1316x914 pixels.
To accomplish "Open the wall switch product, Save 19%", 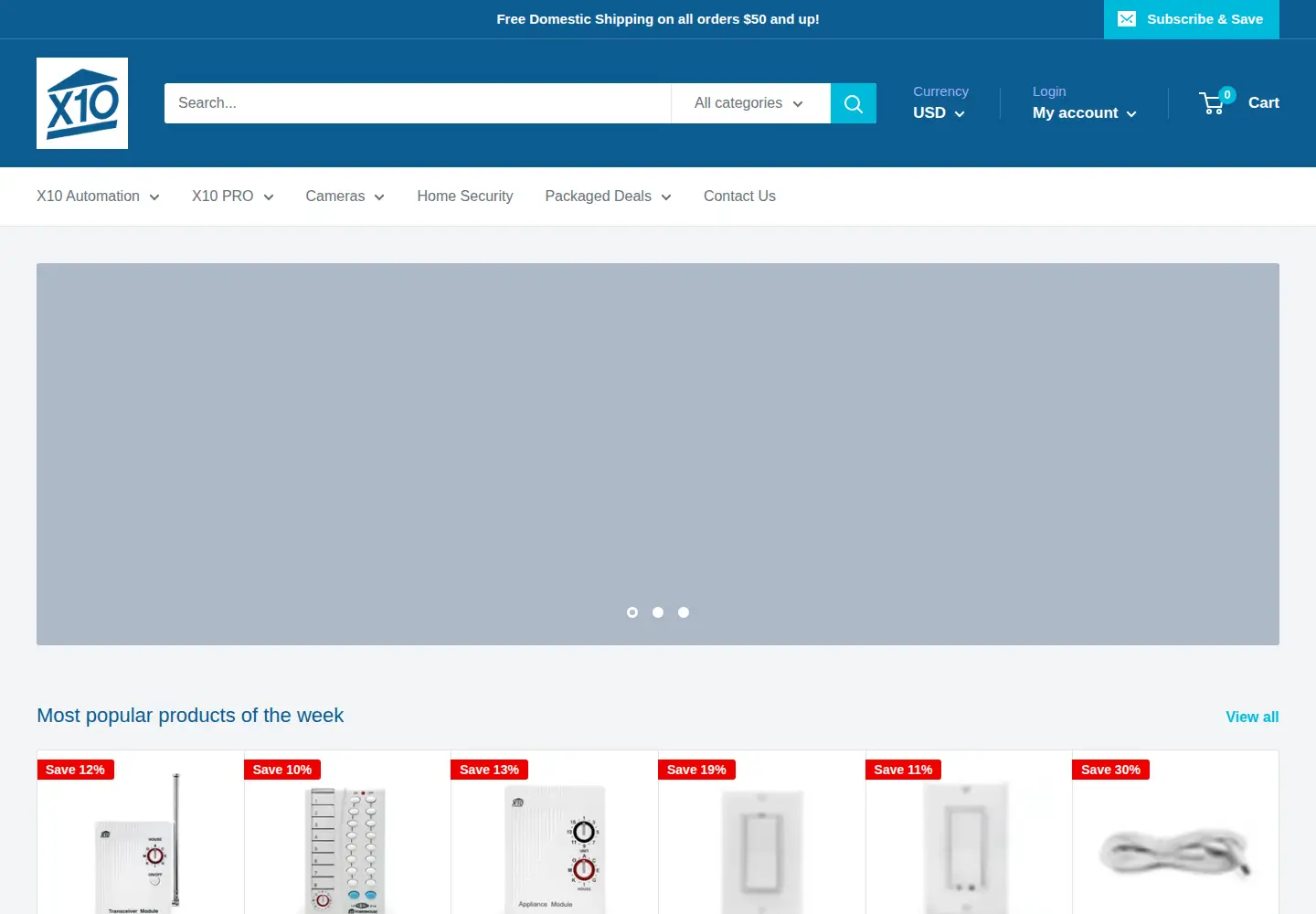I will click(761, 841).
